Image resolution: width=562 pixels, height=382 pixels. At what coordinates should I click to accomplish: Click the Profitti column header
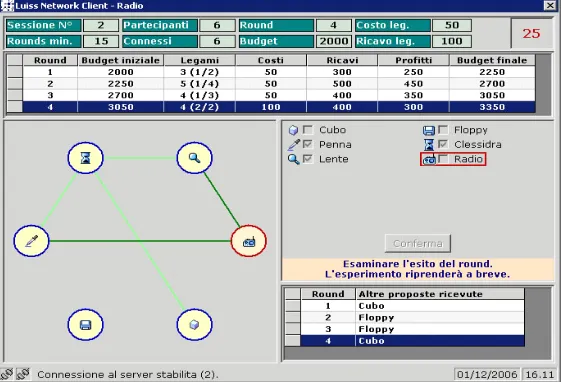[x=414, y=60]
